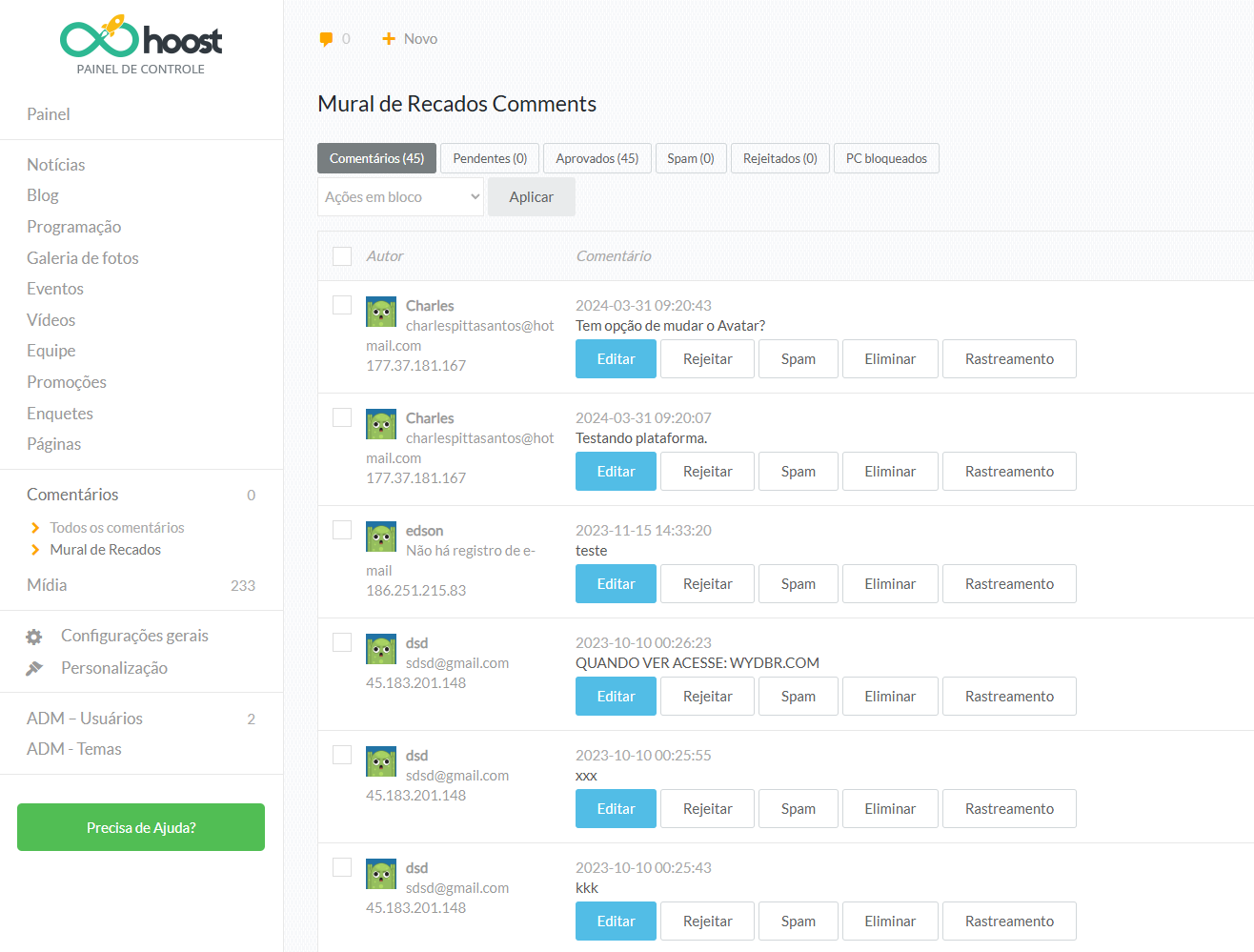Click Rastreamento for the Avatar question comment
This screenshot has height=952, width=1254.
tap(1008, 359)
